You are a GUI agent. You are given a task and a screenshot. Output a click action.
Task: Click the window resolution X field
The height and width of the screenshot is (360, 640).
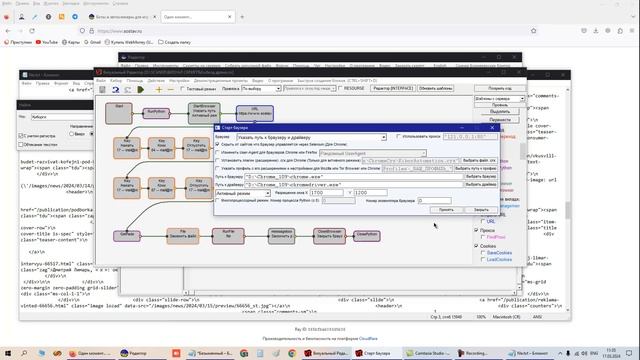pyautogui.click(x=327, y=193)
